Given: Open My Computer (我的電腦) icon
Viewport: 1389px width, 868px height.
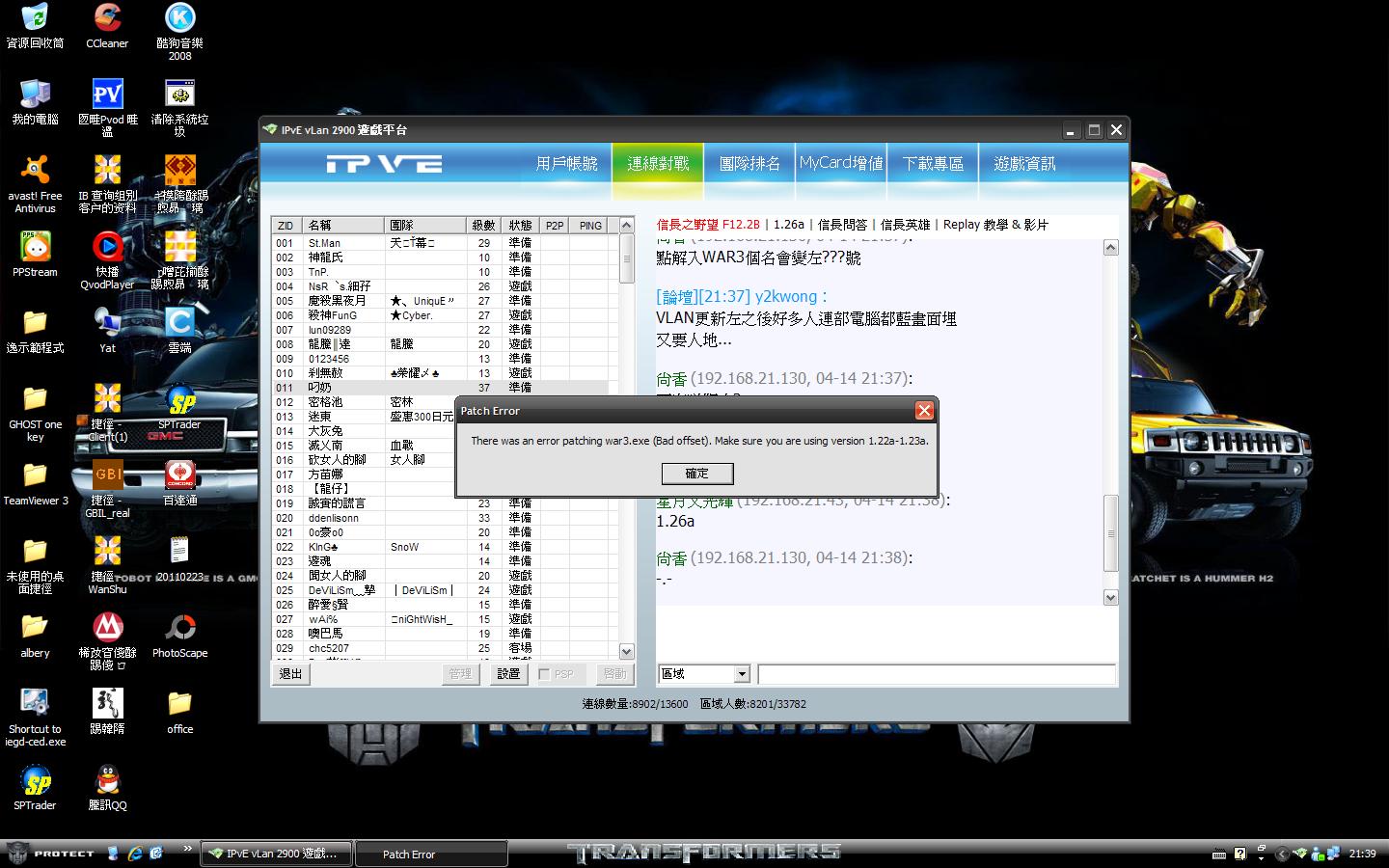Looking at the screenshot, I should pyautogui.click(x=35, y=102).
